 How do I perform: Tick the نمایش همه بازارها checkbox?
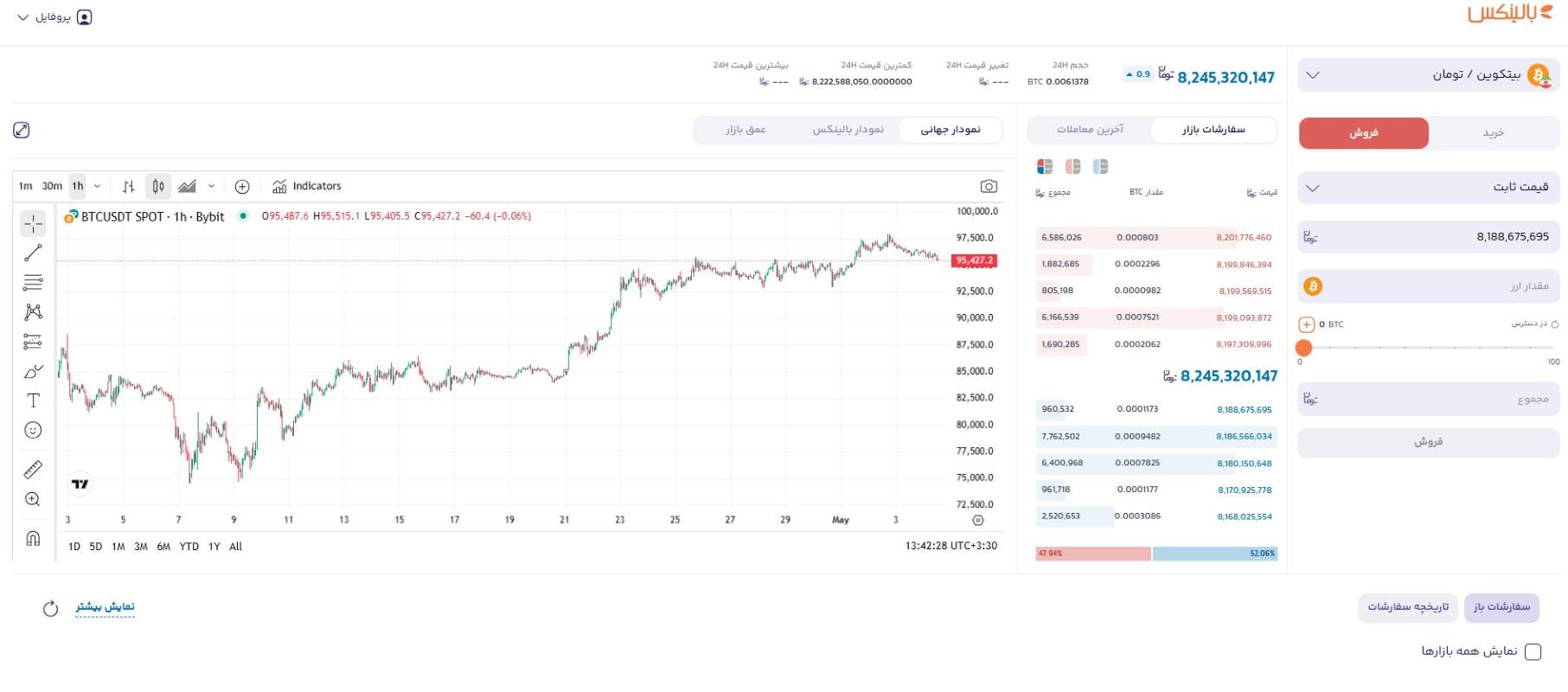coord(1533,651)
